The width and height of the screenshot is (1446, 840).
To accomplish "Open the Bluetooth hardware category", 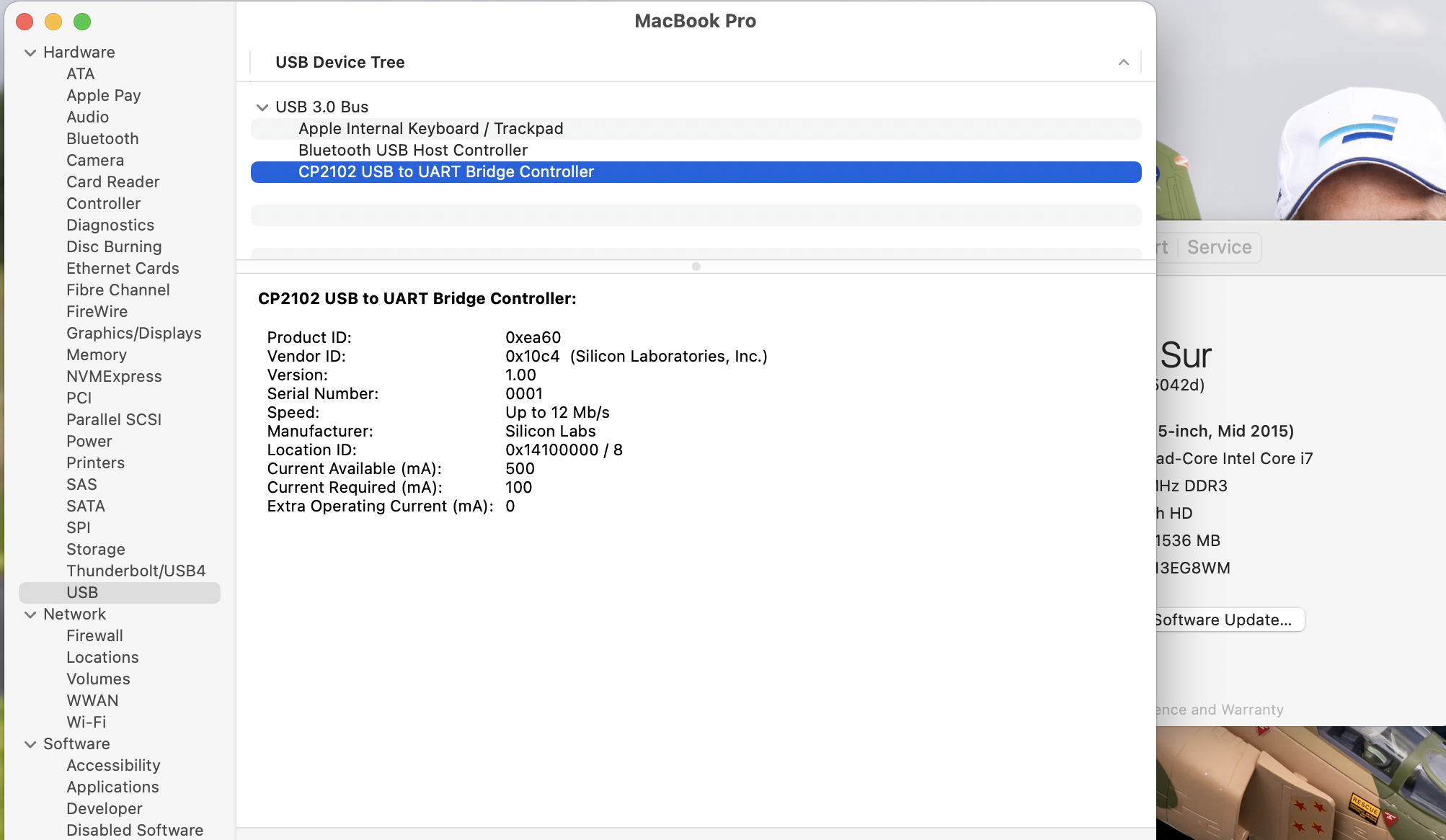I will [102, 139].
